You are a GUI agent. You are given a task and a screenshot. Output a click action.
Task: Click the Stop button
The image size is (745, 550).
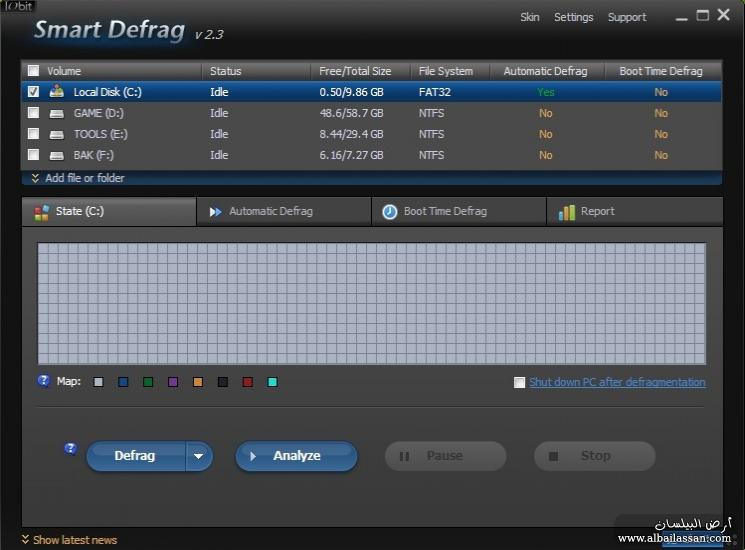(595, 456)
